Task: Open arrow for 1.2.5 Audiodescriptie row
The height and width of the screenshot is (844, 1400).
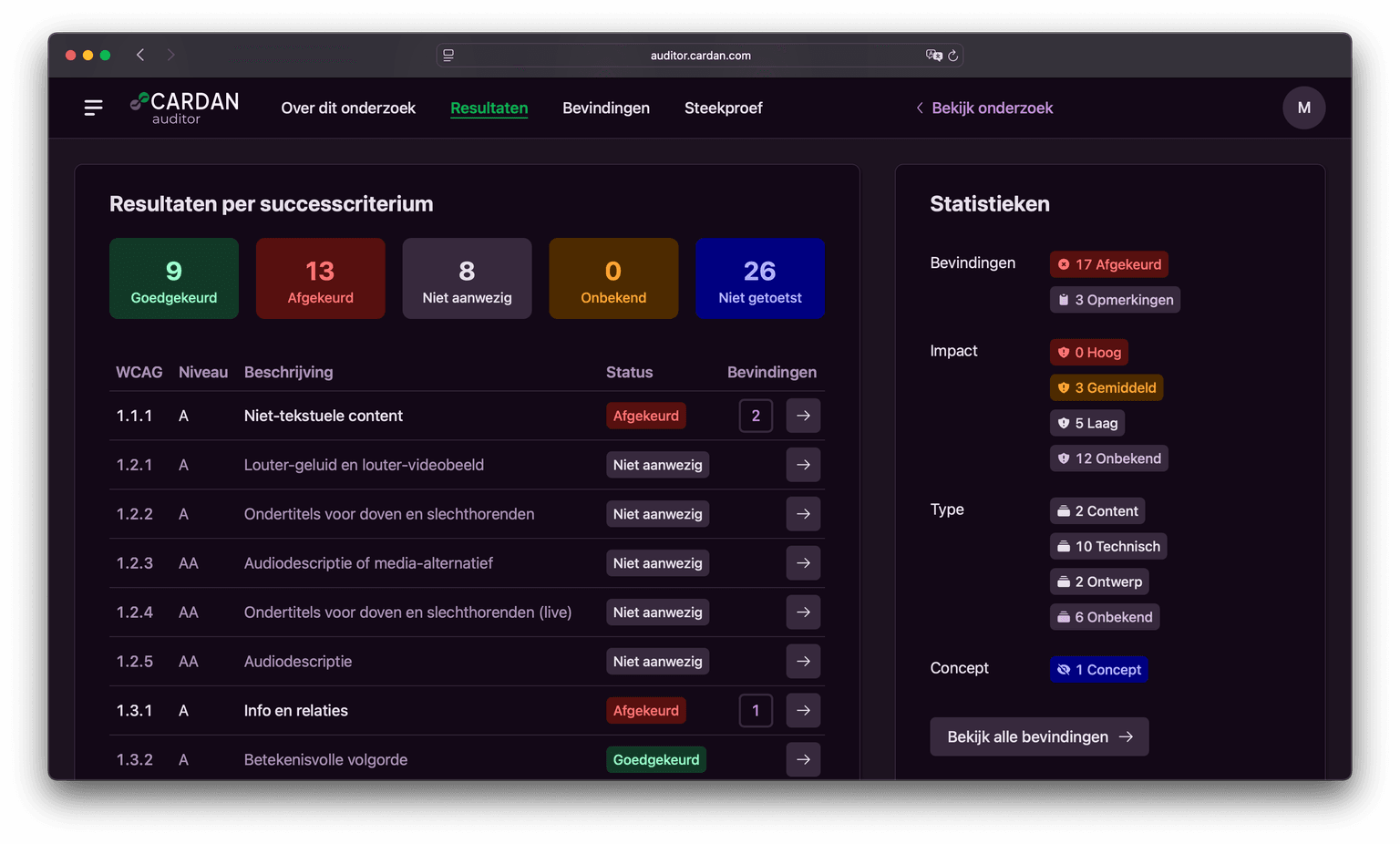Action: pyautogui.click(x=803, y=662)
